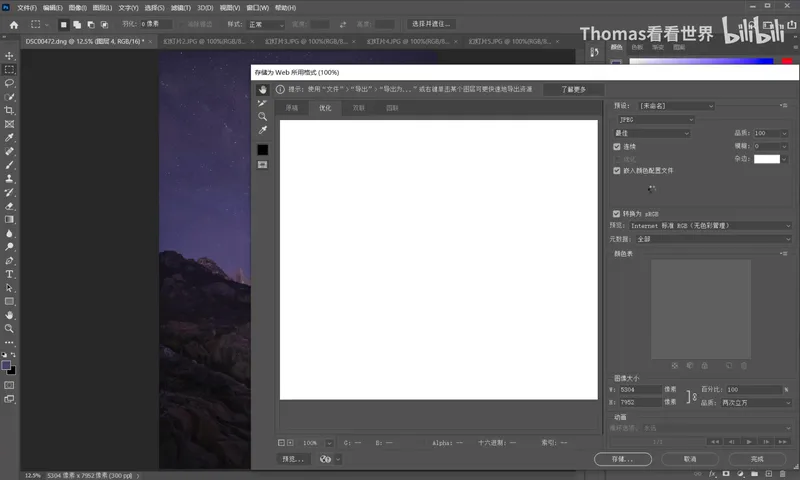The width and height of the screenshot is (800, 480).
Task: Open the 文件(F) menu
Action: pyautogui.click(x=27, y=8)
